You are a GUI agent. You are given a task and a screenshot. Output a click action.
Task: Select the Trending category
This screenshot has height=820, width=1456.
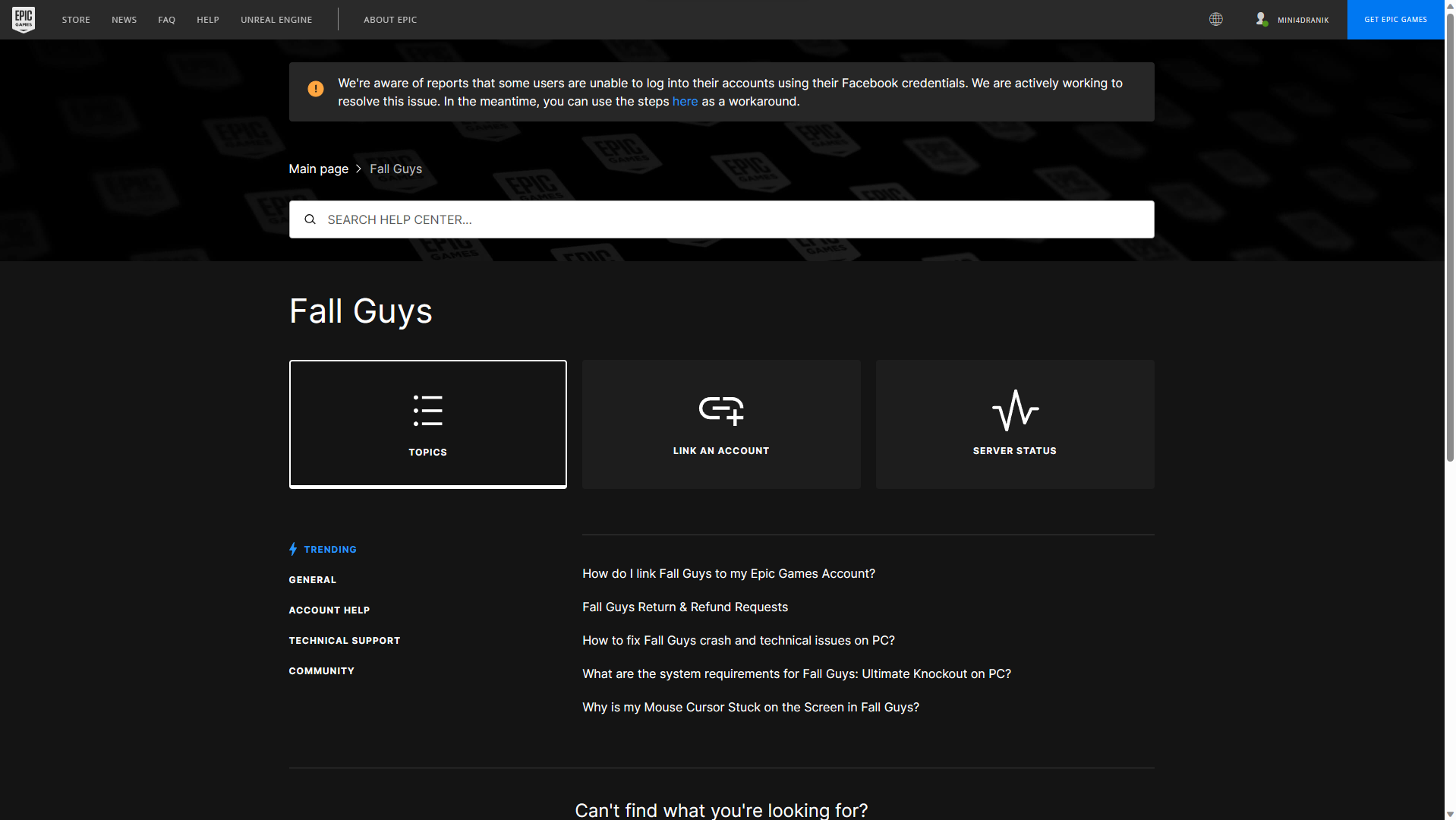pyautogui.click(x=330, y=550)
